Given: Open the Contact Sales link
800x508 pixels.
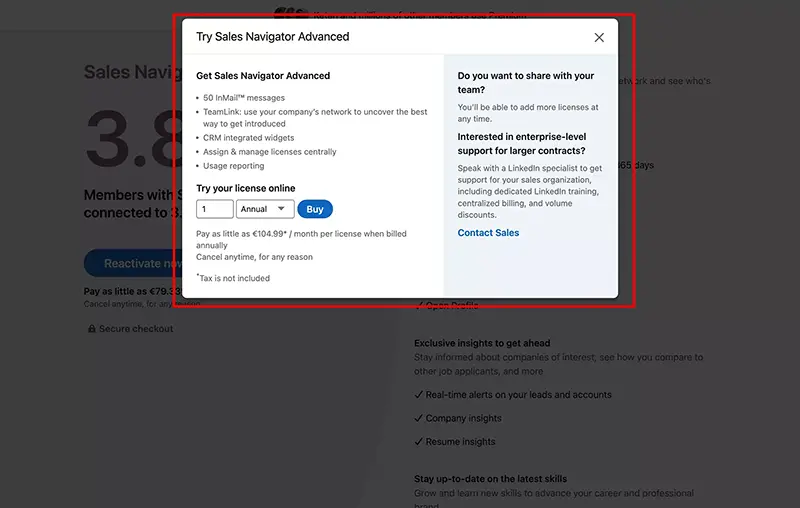Looking at the screenshot, I should [488, 233].
